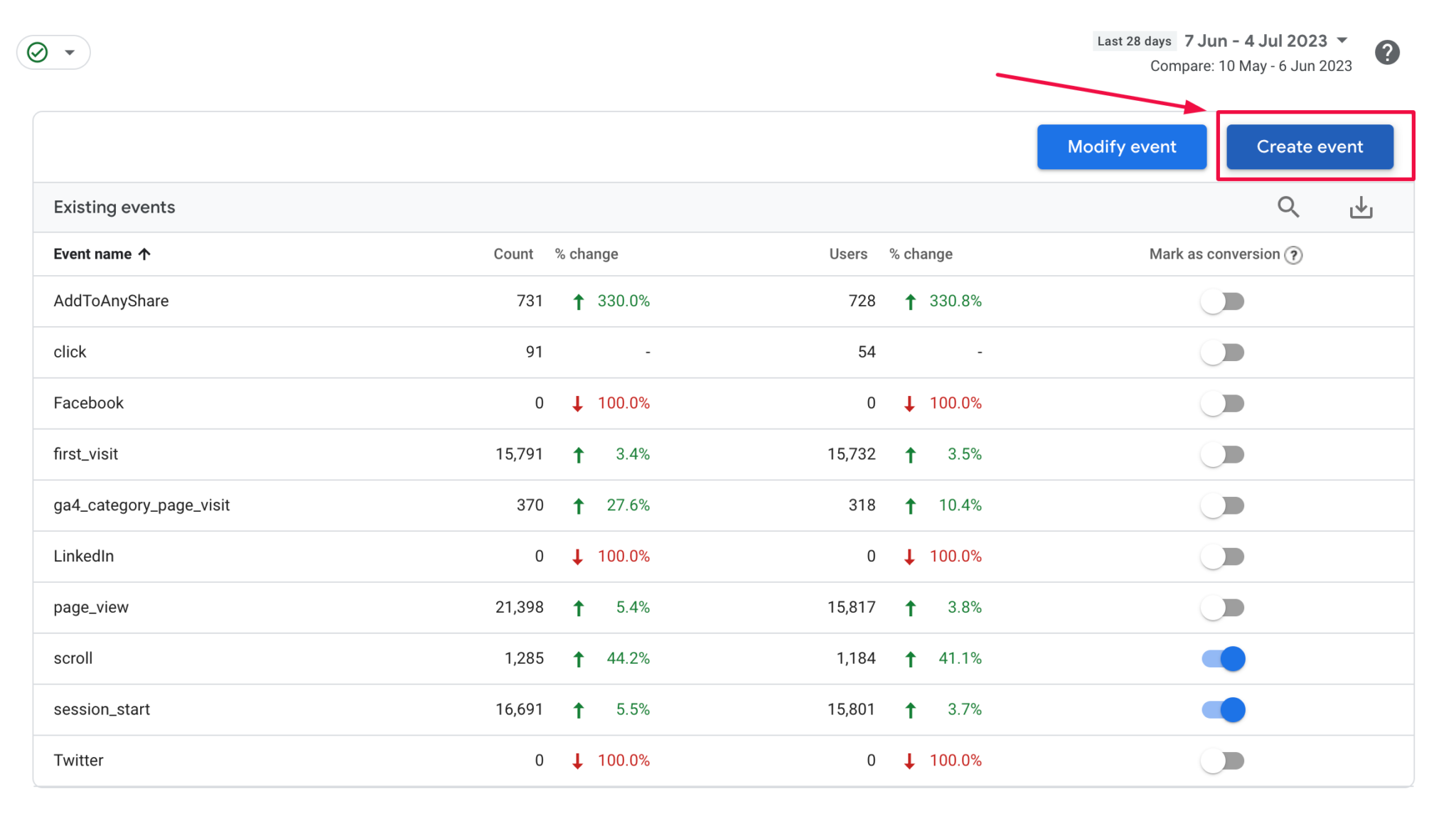Click the search icon above the events table

point(1288,207)
